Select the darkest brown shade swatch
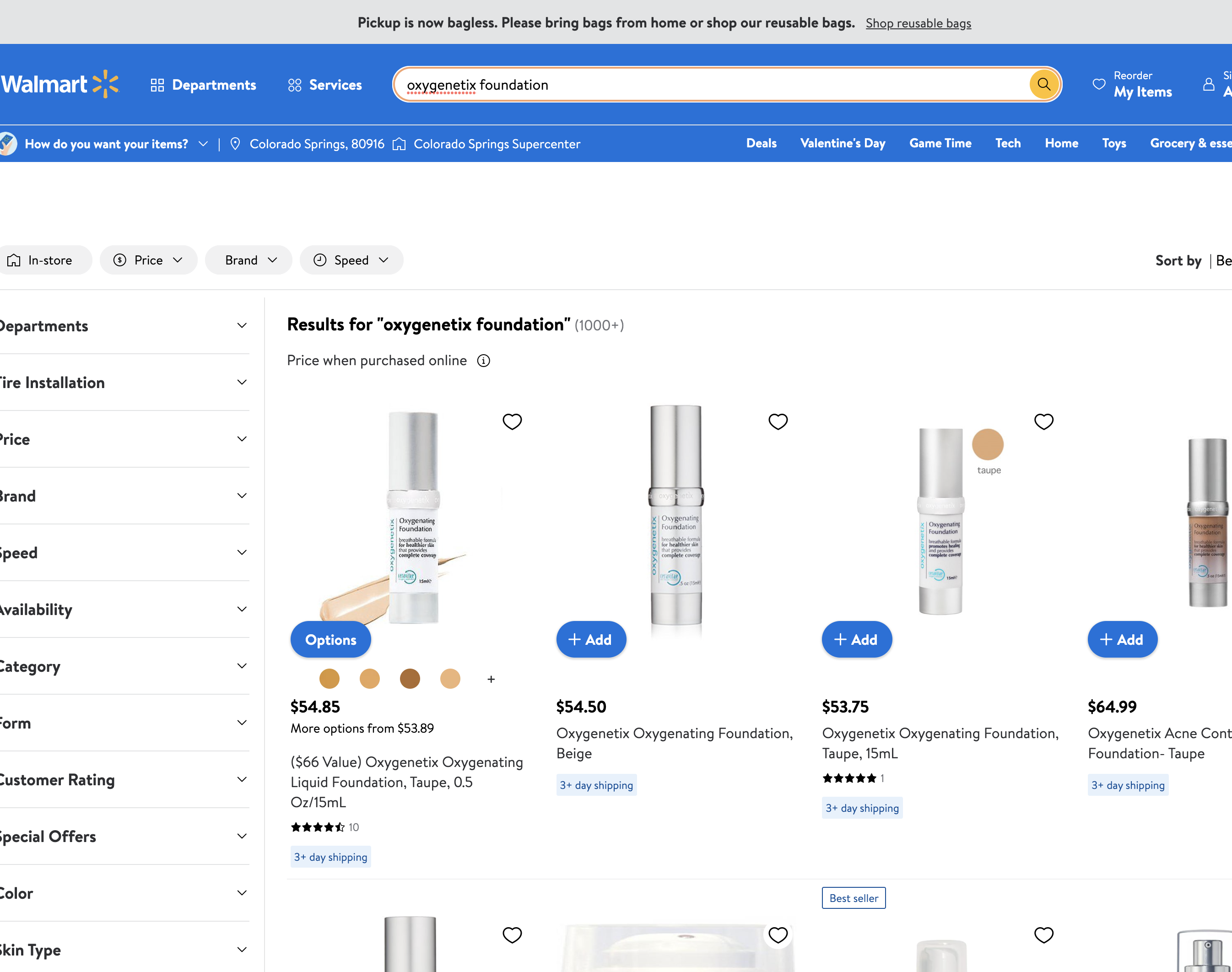The width and height of the screenshot is (1232, 972). point(410,678)
